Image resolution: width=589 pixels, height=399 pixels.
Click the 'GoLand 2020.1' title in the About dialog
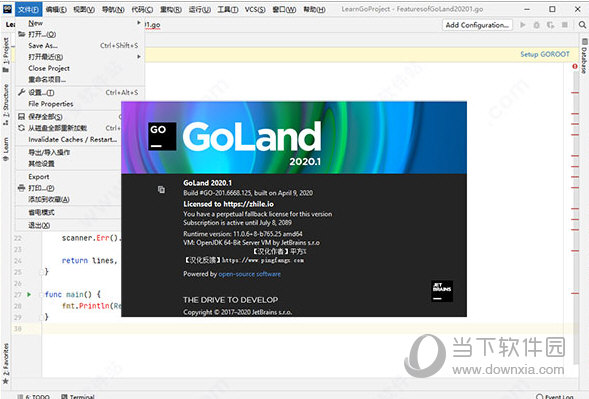click(207, 183)
